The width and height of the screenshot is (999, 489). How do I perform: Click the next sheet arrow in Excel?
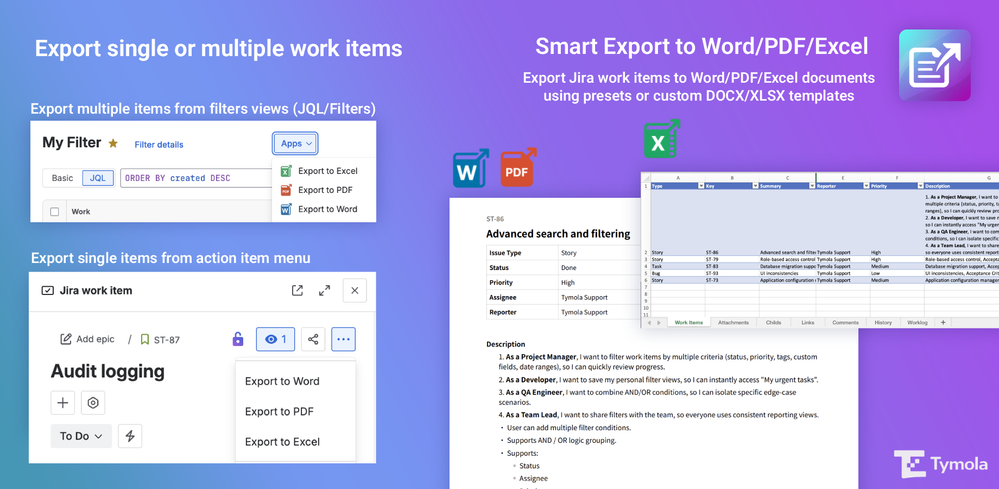click(x=659, y=323)
